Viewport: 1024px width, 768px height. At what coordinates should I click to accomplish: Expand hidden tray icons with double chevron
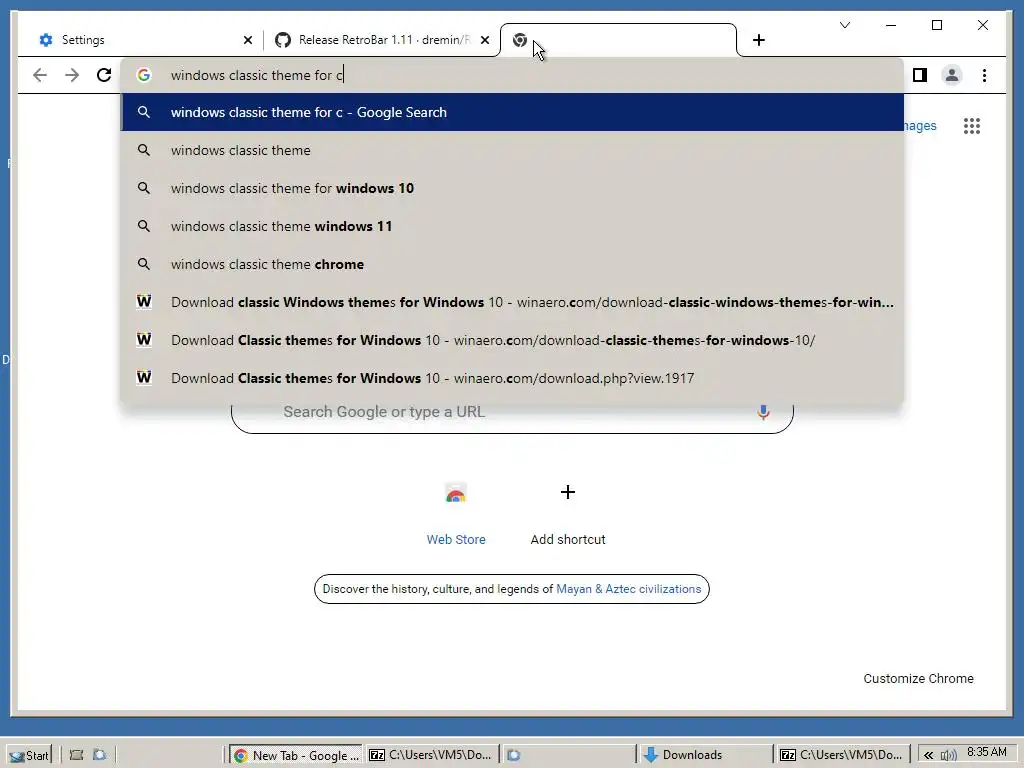click(928, 756)
